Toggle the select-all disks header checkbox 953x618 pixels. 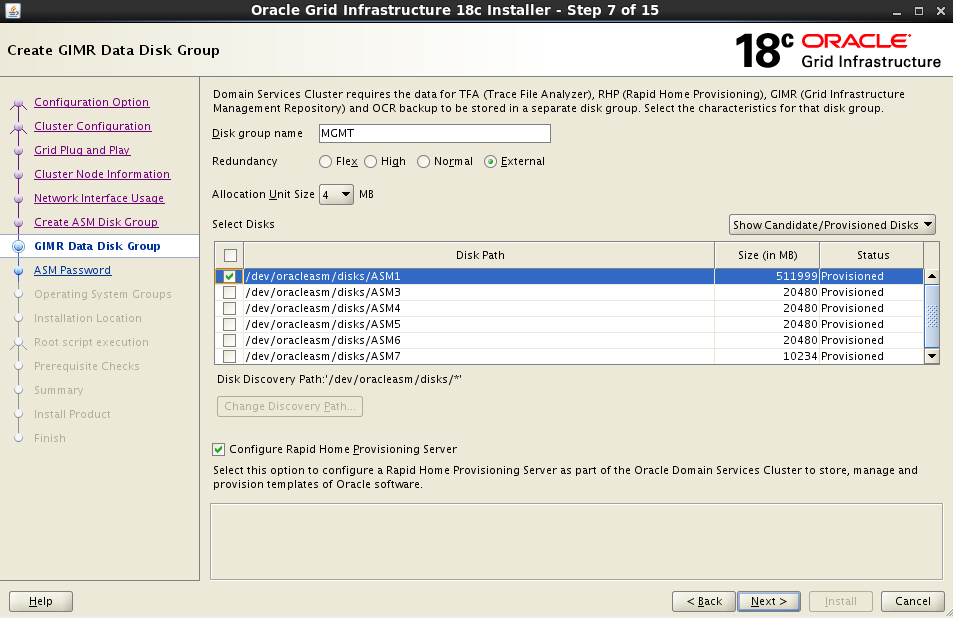click(230, 255)
